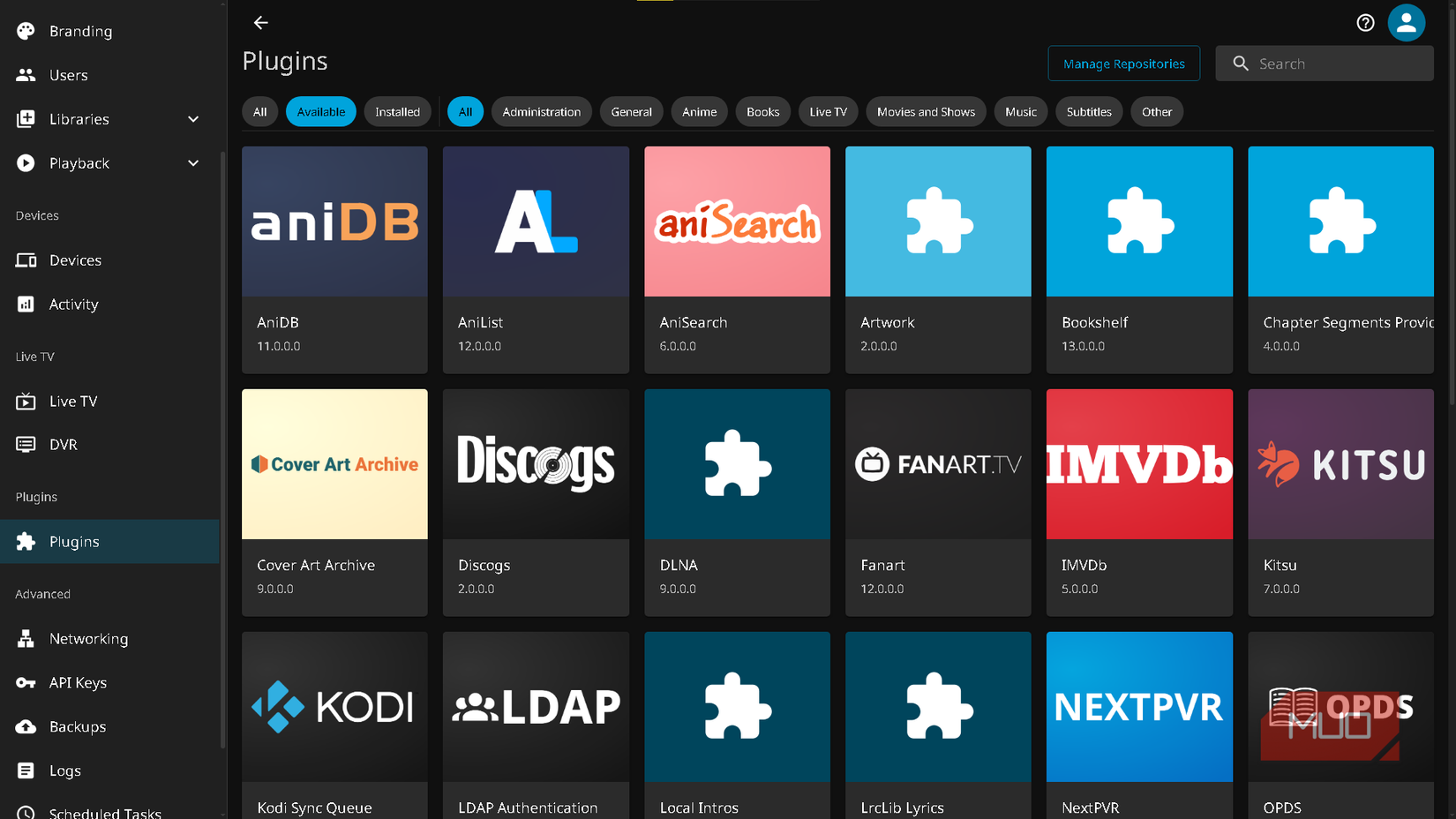Focus the plugin Search field
1456x819 pixels.
click(1325, 64)
